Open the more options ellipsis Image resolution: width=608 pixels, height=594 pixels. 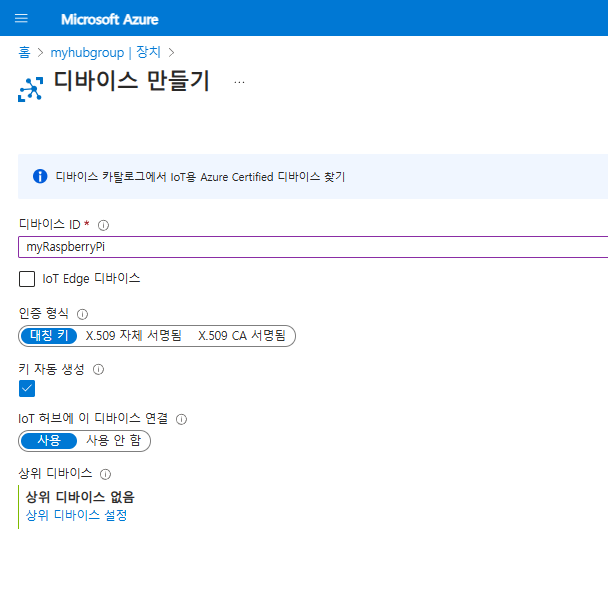point(239,82)
